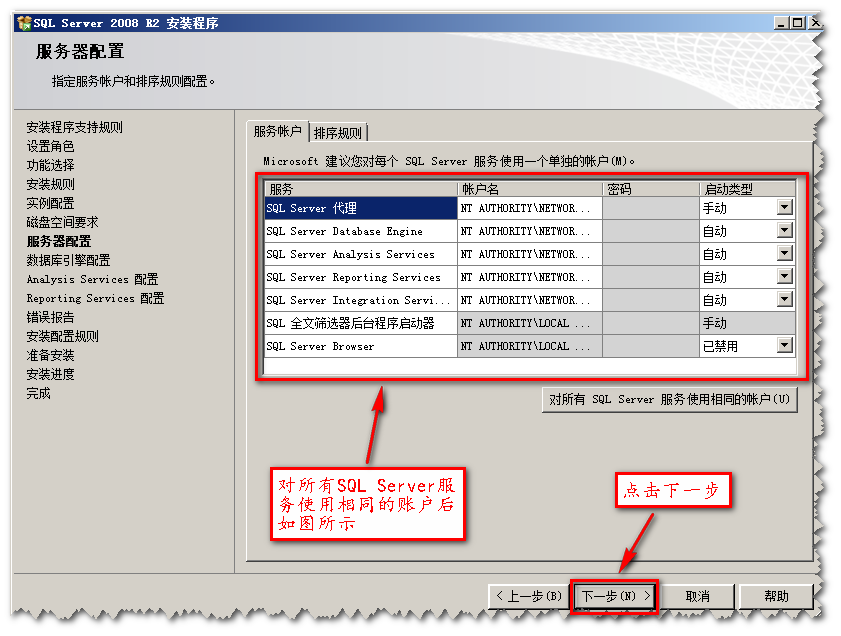Select SQL Server Reporting Services service name

tap(361, 277)
